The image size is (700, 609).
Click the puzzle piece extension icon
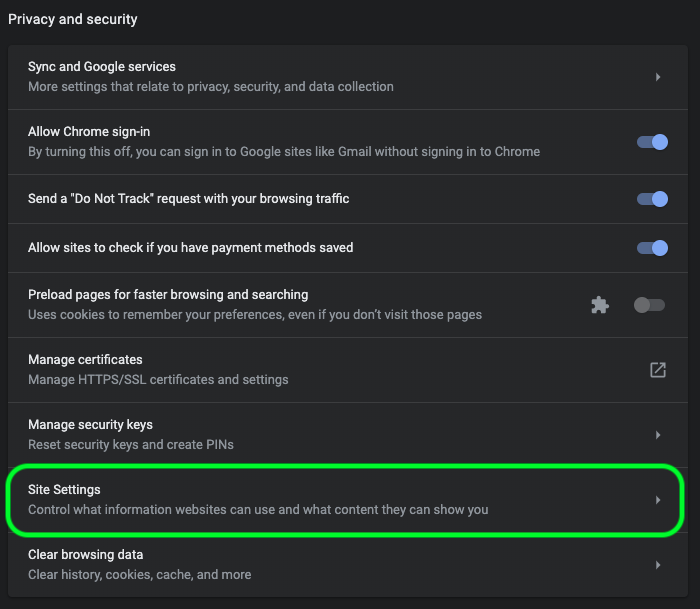pyautogui.click(x=600, y=305)
